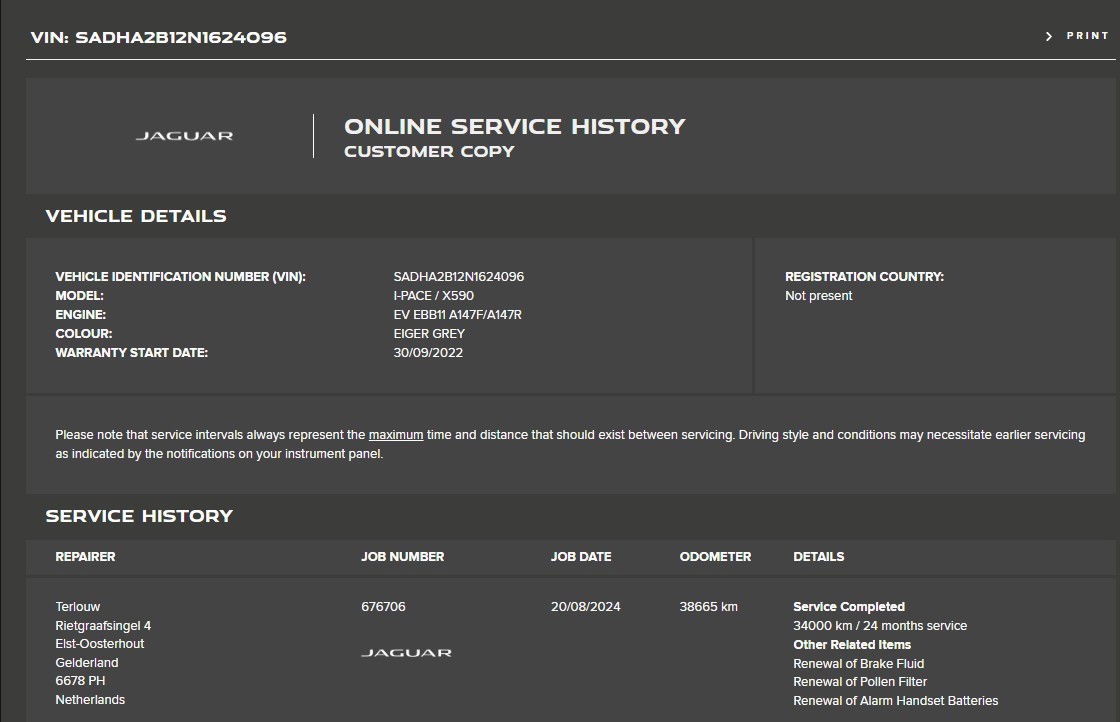Click the MODEL label

(x=79, y=296)
